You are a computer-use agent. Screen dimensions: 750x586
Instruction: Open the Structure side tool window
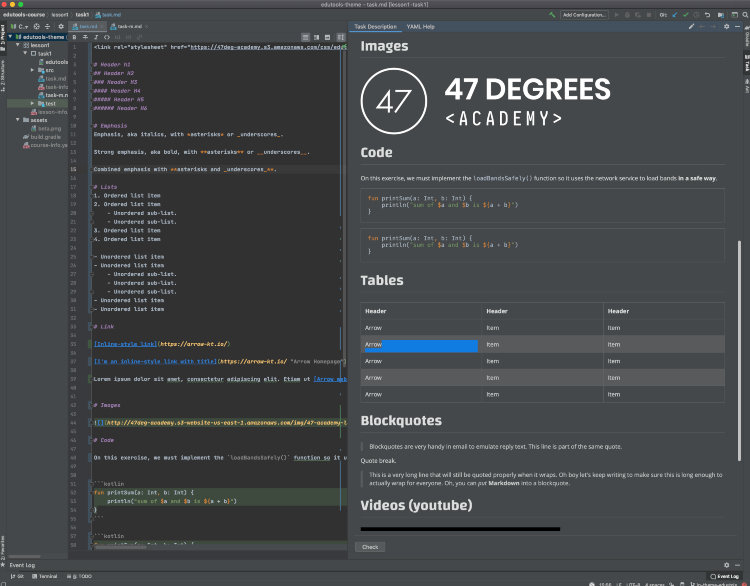point(3,76)
